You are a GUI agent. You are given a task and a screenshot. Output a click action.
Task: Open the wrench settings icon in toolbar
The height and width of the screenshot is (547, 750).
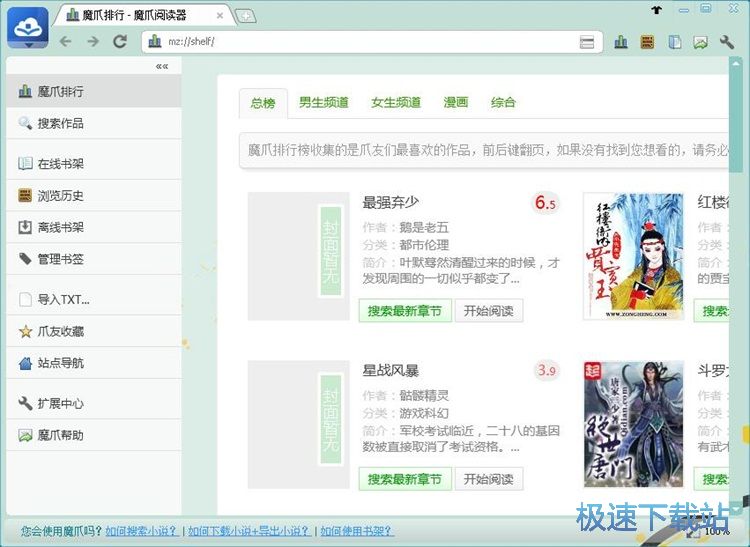click(727, 42)
